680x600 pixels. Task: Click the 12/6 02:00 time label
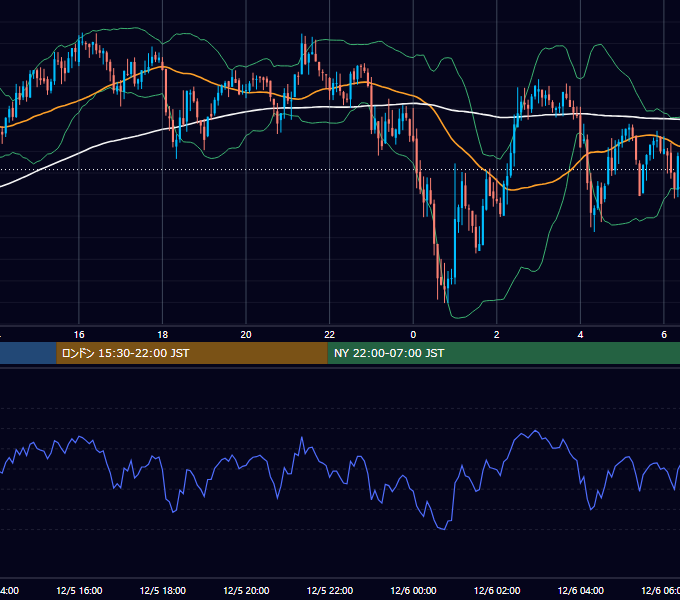(497, 590)
